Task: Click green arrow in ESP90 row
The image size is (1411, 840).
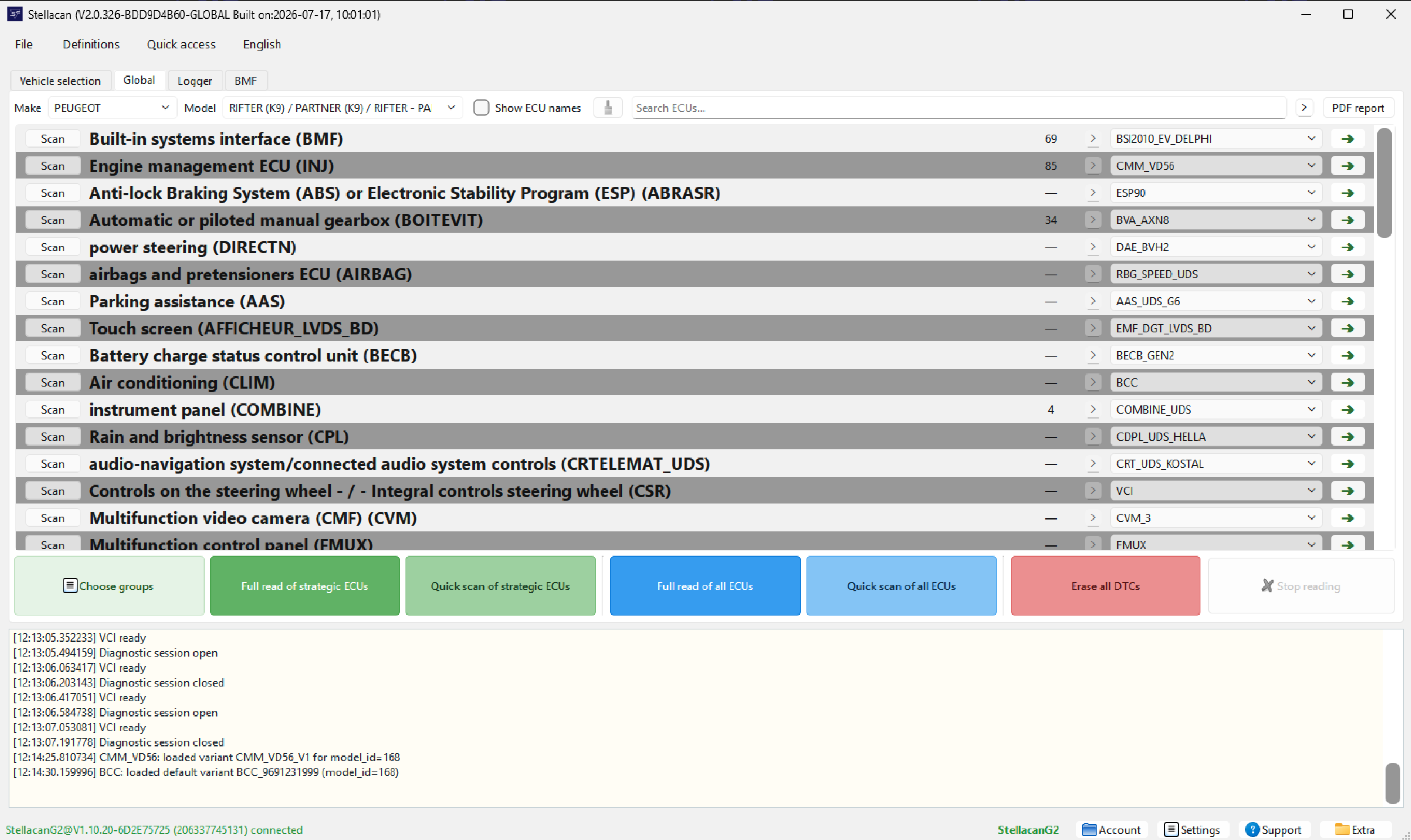Action: [1347, 193]
